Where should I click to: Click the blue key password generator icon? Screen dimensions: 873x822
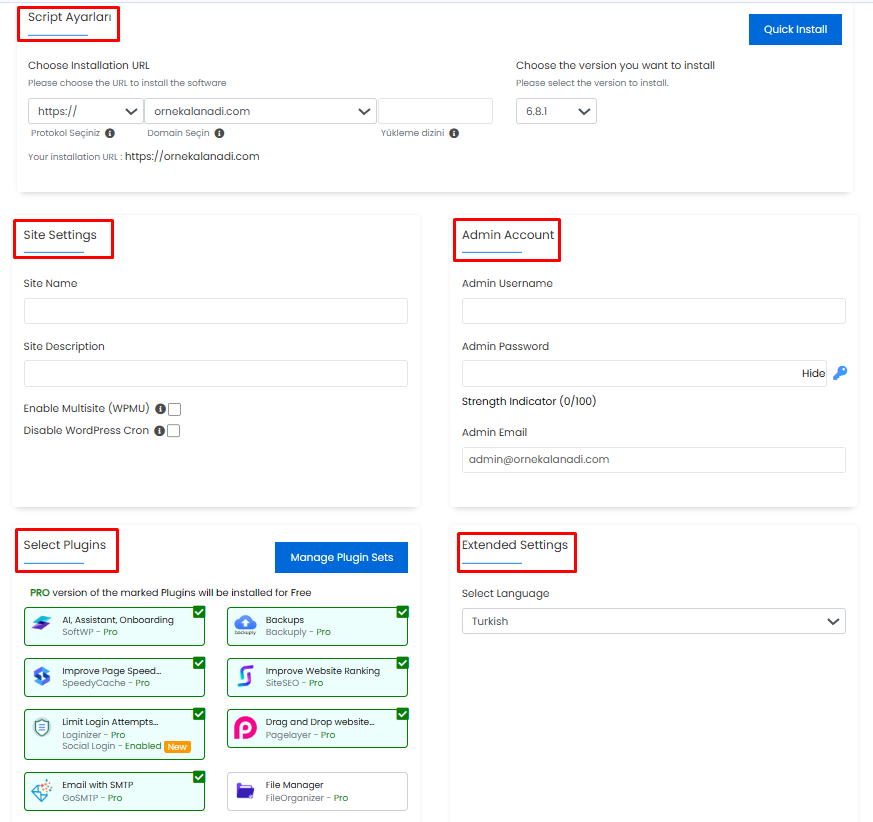840,373
